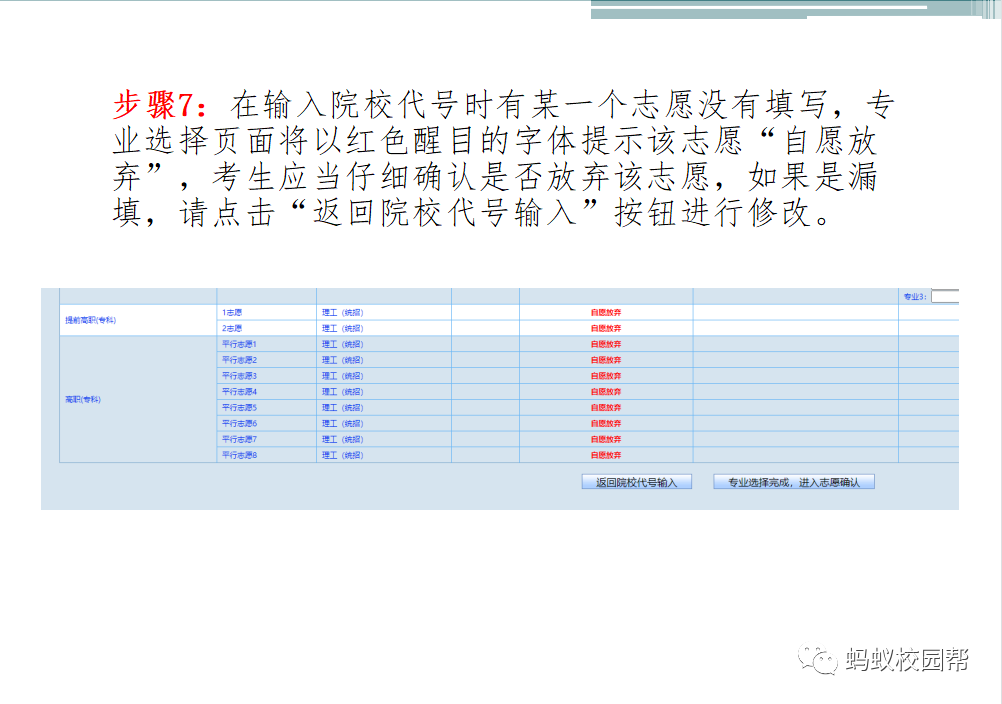
Task: Click the 返回院校代号输入 button
Action: tap(636, 482)
